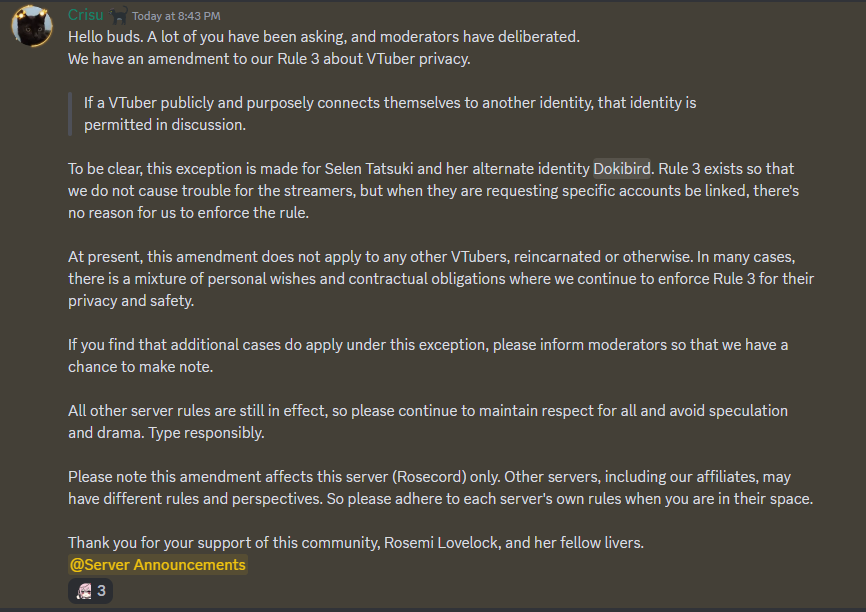This screenshot has width=866, height=612.
Task: Open Crisu's black cat profile avatar
Action: [x=33, y=26]
